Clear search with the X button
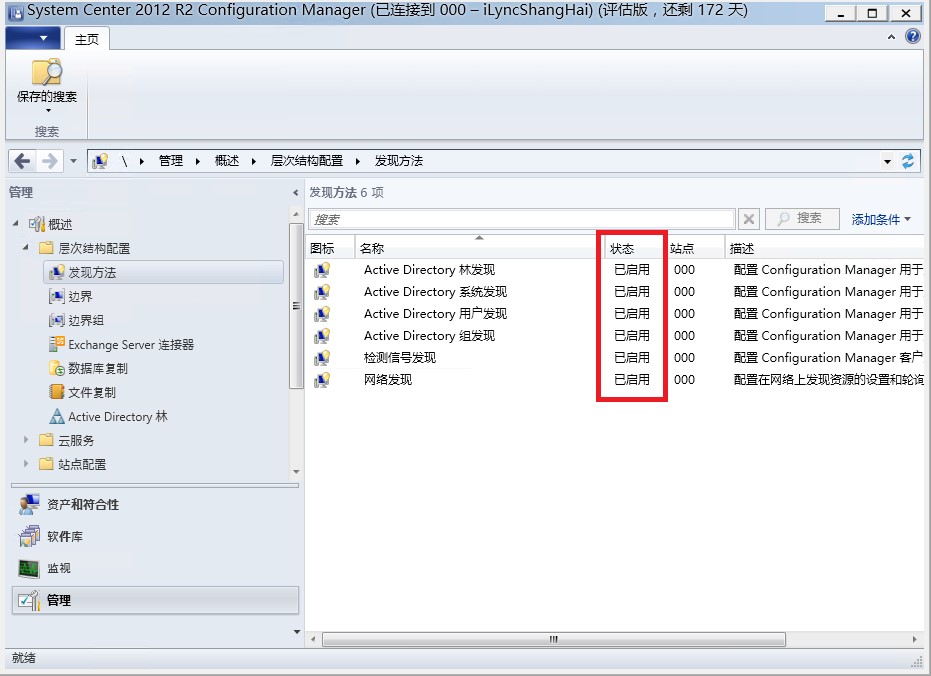The height and width of the screenshot is (676, 931). [749, 219]
